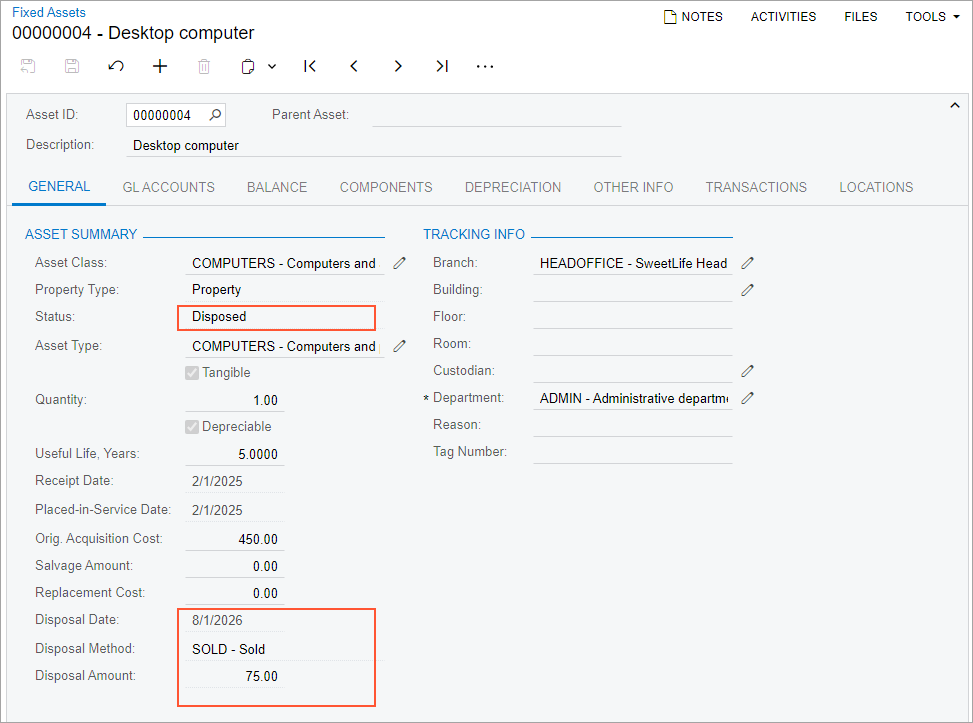Add a new fixed asset record

point(160,66)
